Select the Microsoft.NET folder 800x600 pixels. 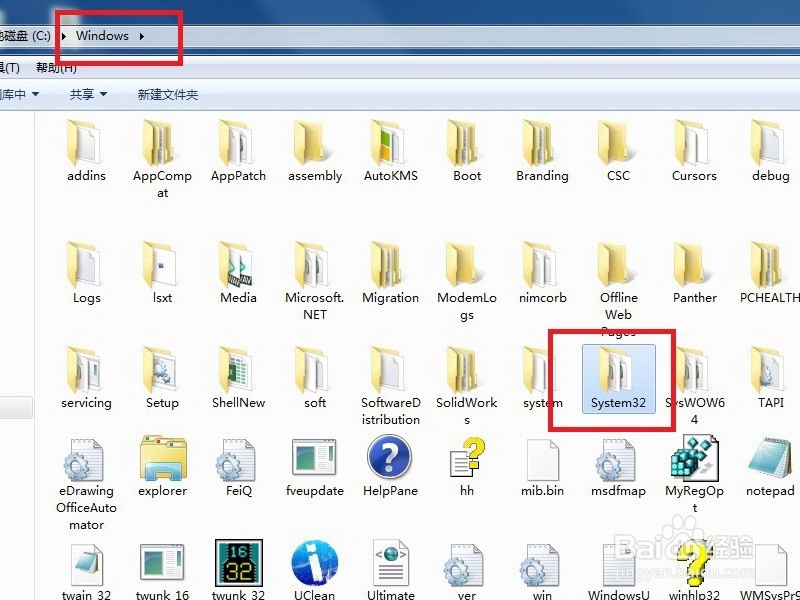(315, 281)
